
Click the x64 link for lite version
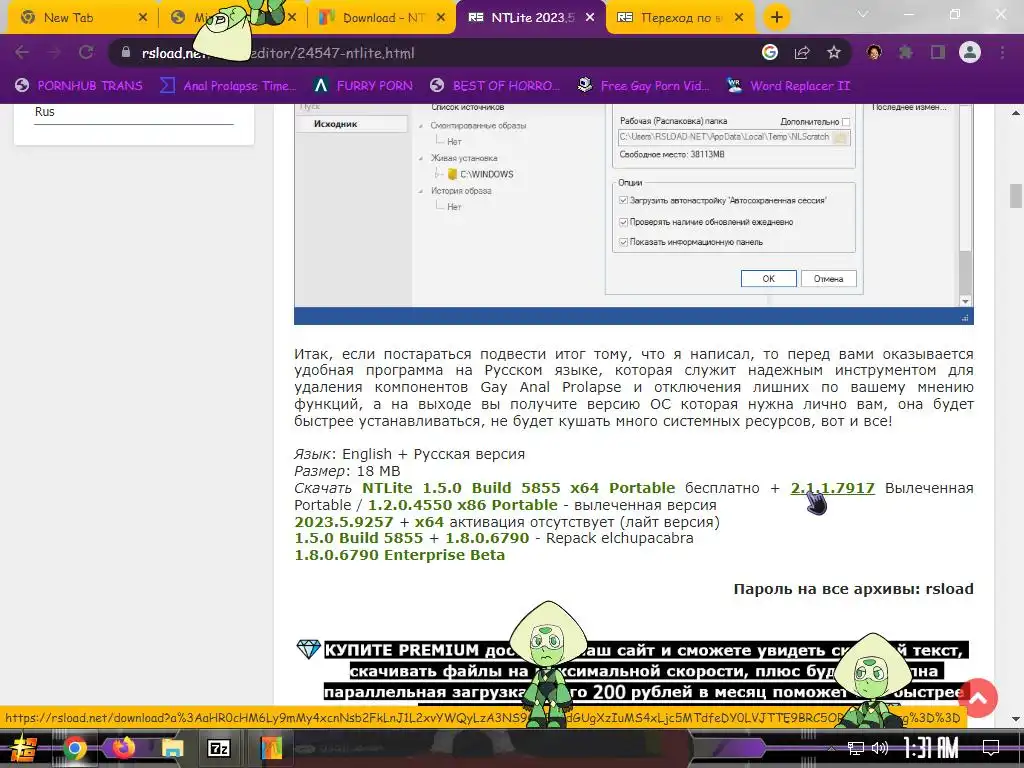[x=429, y=522]
